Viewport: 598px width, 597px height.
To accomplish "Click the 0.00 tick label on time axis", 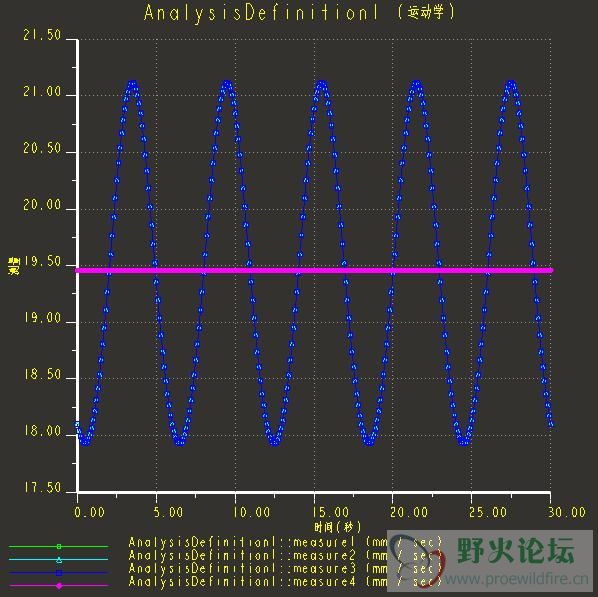I will point(90,512).
